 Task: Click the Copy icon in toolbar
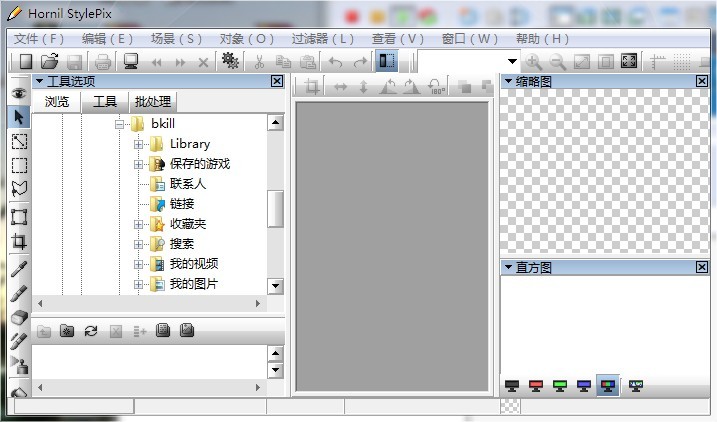coord(284,62)
